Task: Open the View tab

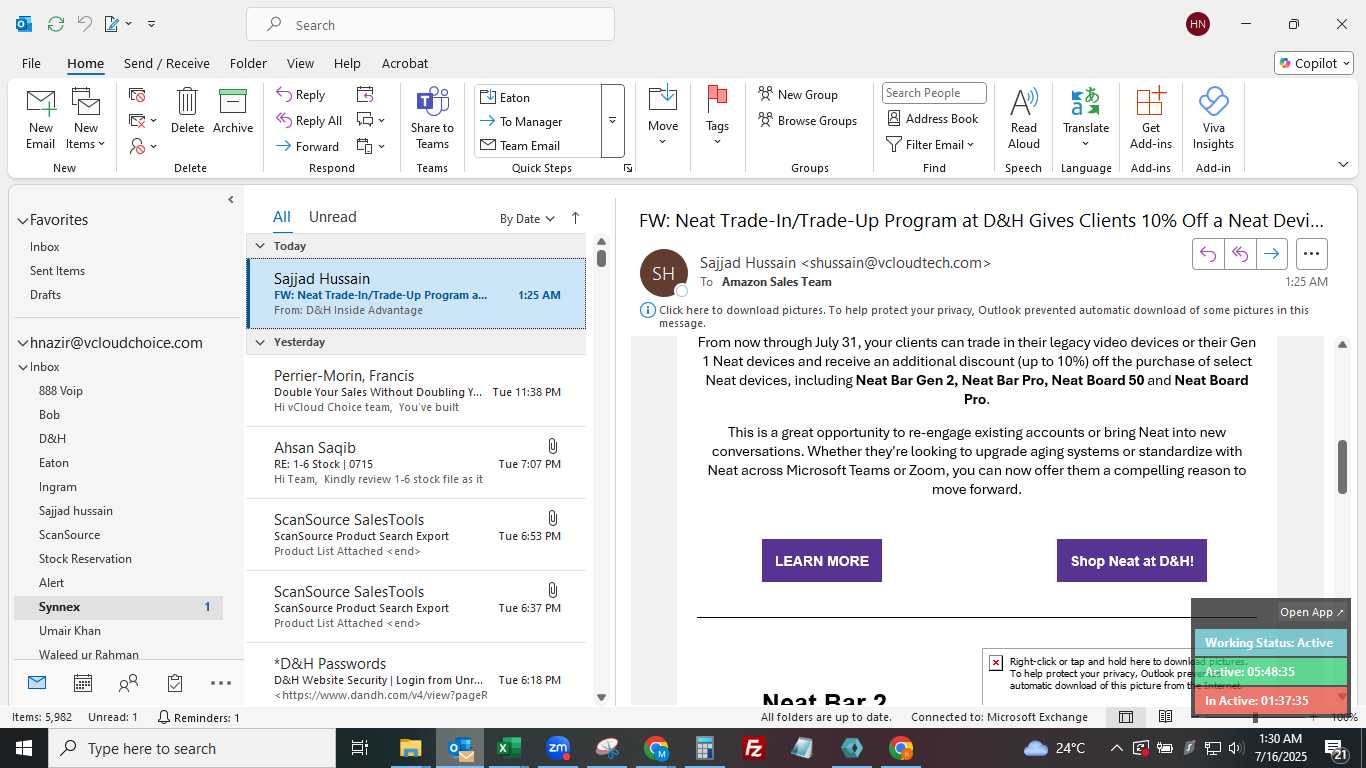Action: [300, 63]
